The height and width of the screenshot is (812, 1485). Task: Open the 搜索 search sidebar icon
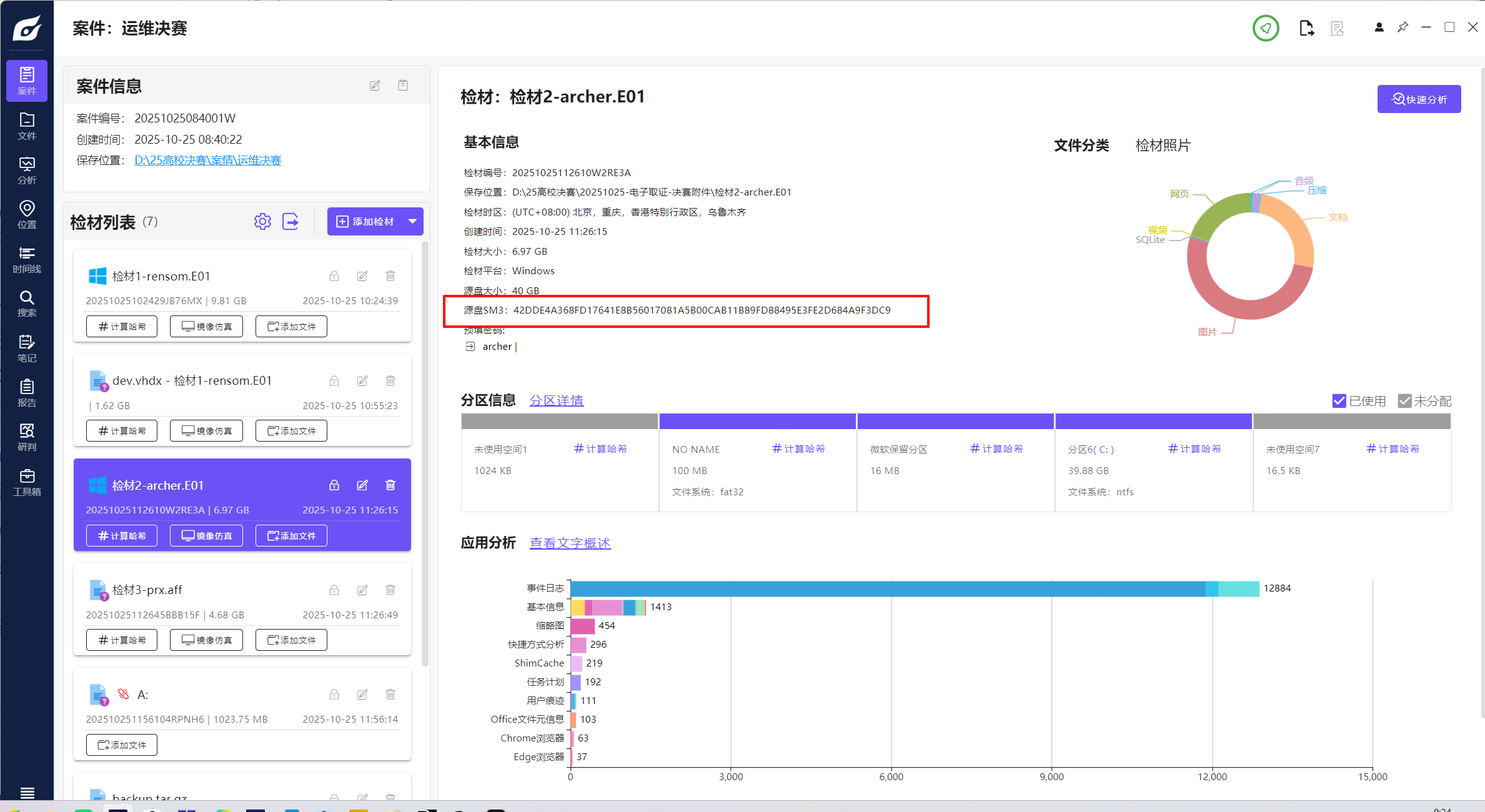pyautogui.click(x=27, y=304)
